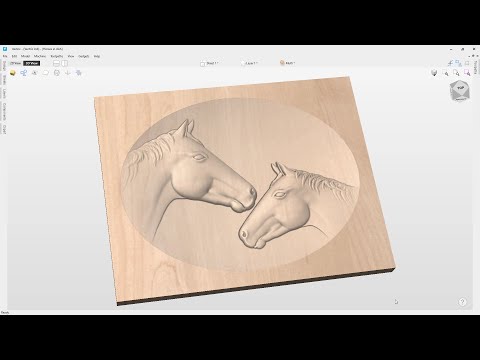Toggle the blue squares snapping icon
Screen dimensions: 480x360
coord(459,63)
